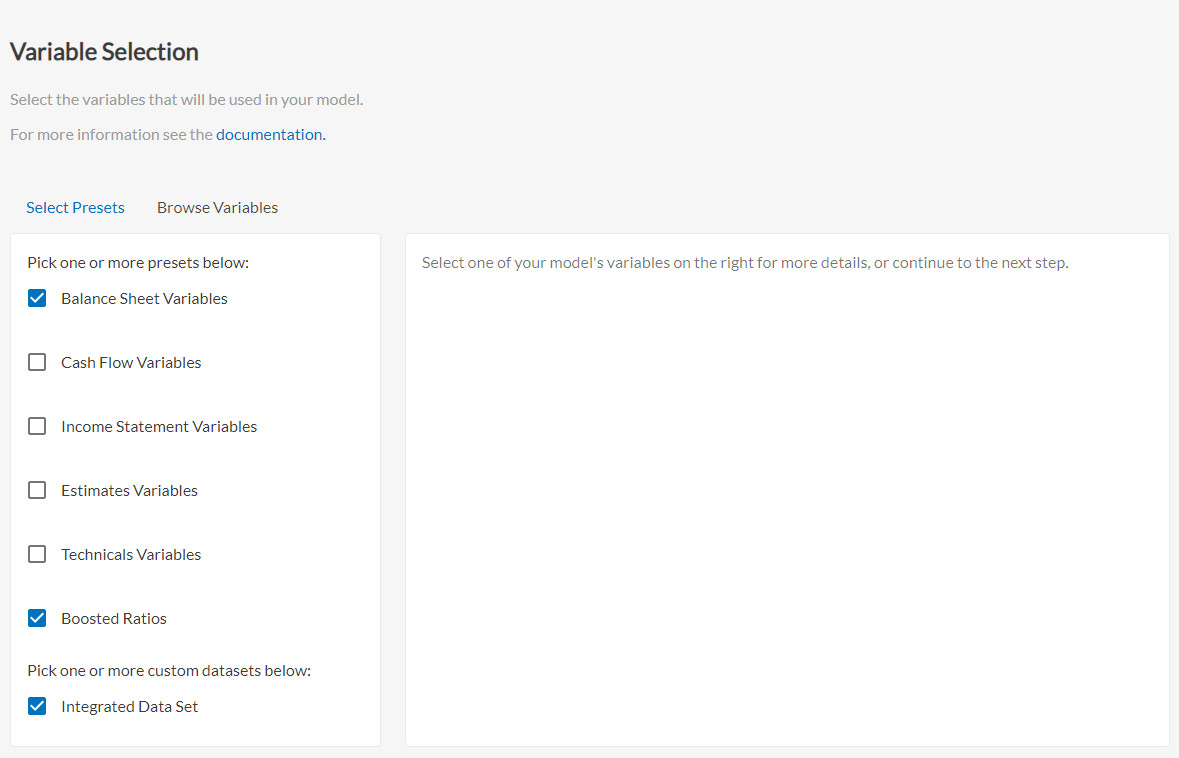Deselect the Integrated Data Set checkbox
Viewport: 1179px width, 758px height.
37,706
